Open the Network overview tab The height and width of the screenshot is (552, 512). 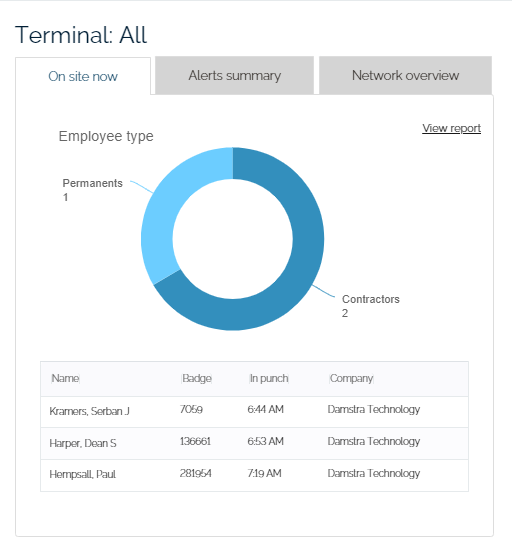pos(405,75)
